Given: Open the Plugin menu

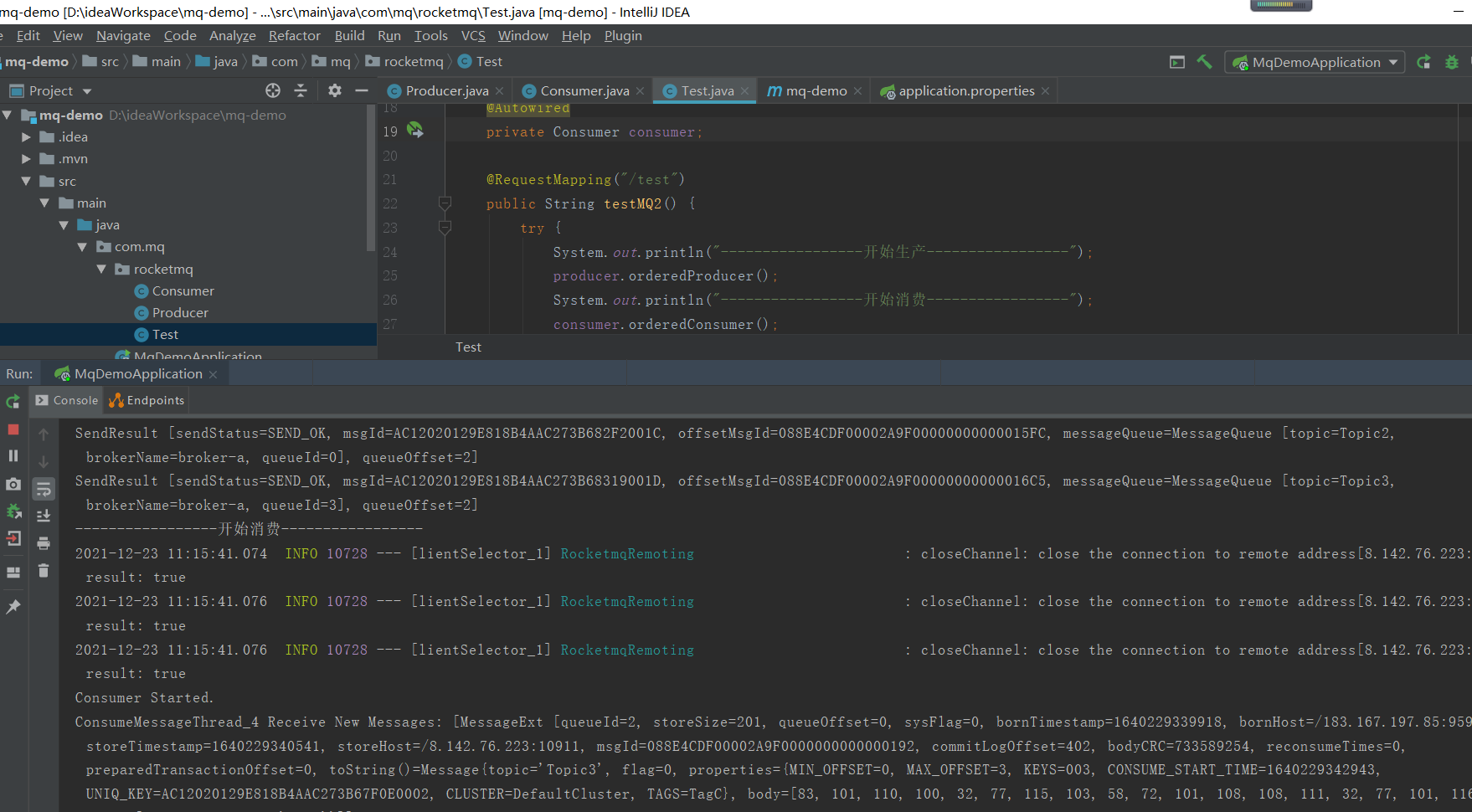Looking at the screenshot, I should click(623, 35).
